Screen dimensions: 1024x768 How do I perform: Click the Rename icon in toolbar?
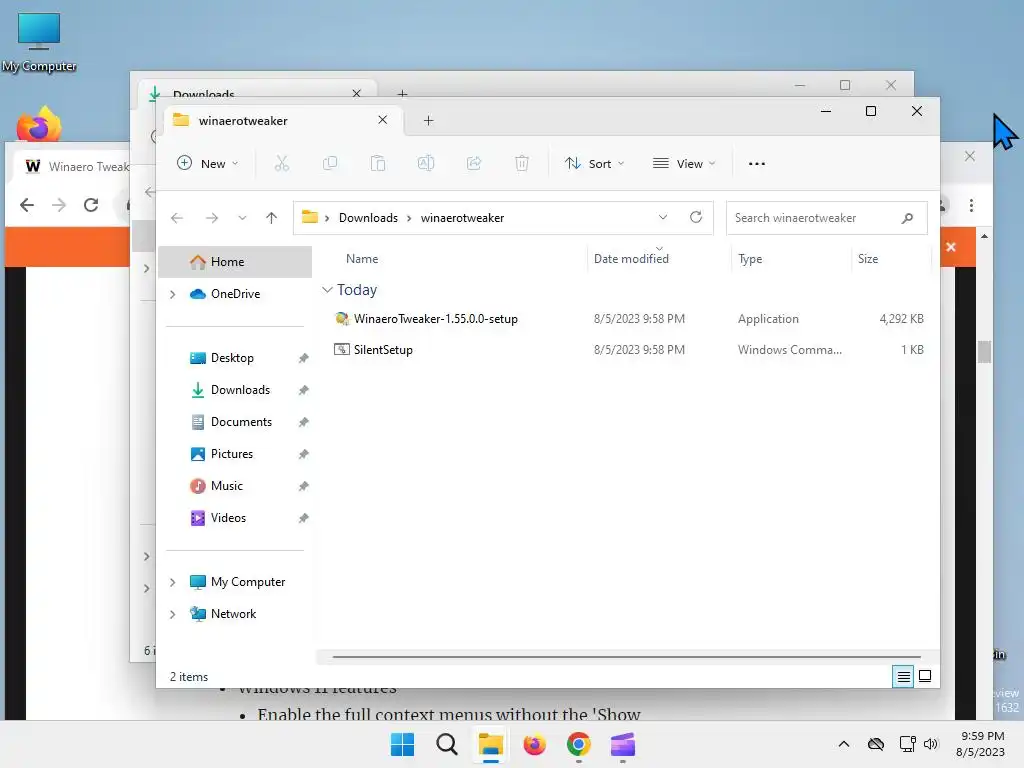pyautogui.click(x=426, y=163)
